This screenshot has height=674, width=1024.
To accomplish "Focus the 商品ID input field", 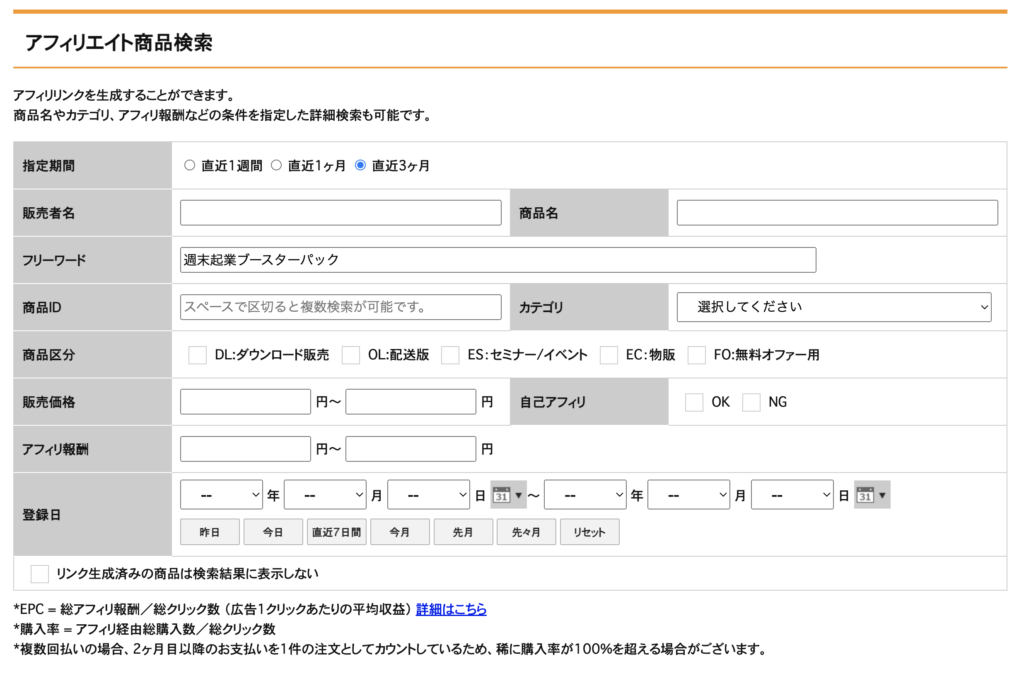I will [341, 307].
